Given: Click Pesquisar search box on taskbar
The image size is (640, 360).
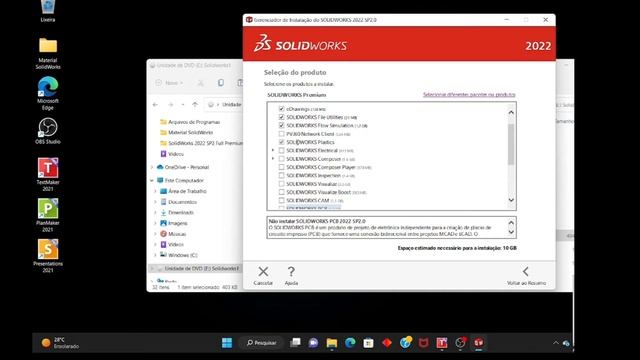Looking at the screenshot, I should point(262,343).
